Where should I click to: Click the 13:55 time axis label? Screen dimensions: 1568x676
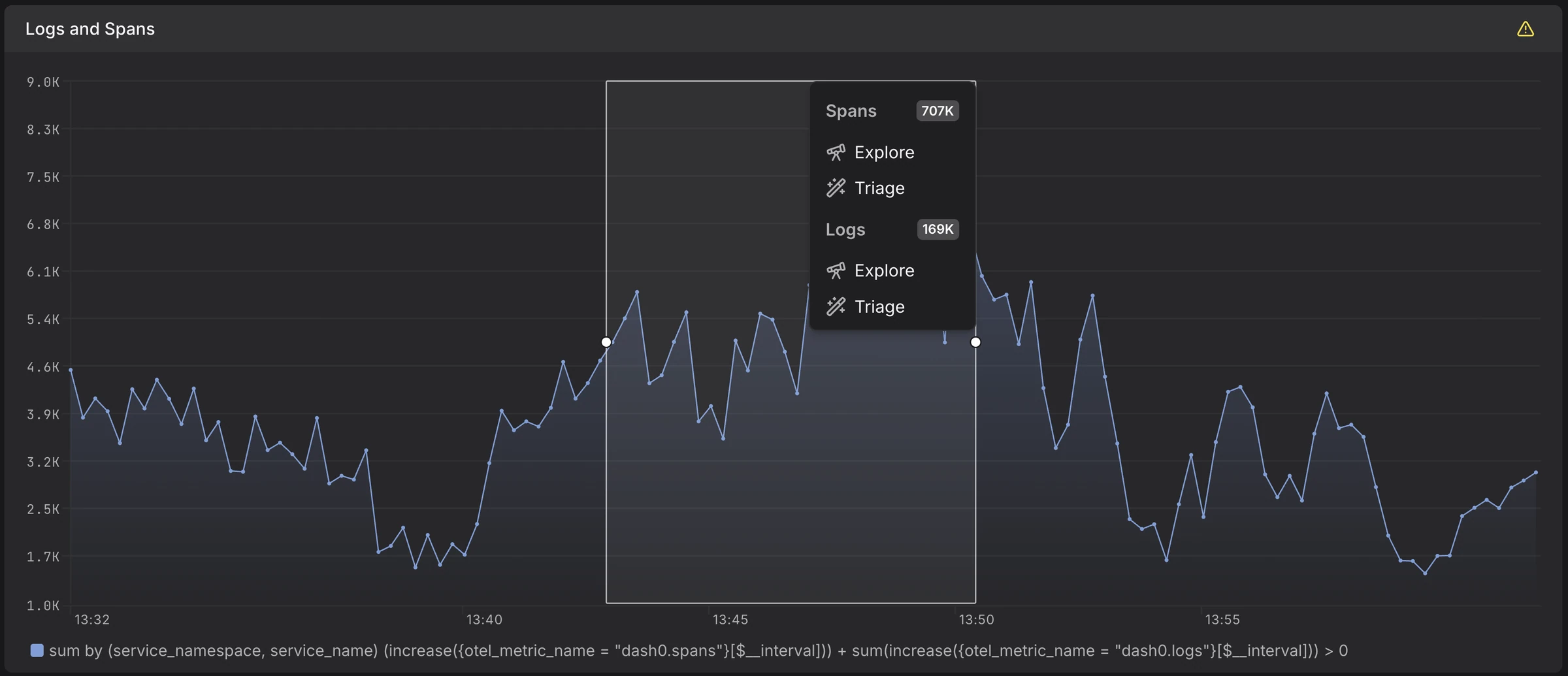(1222, 619)
